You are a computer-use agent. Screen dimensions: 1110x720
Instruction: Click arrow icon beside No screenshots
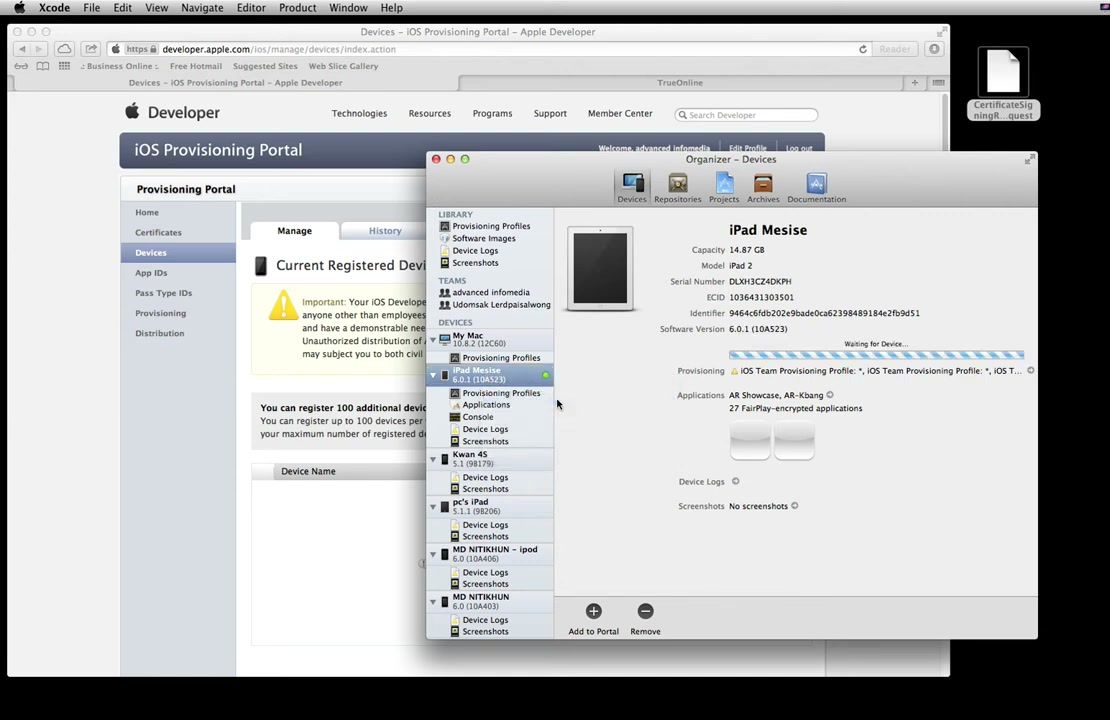pyautogui.click(x=795, y=505)
